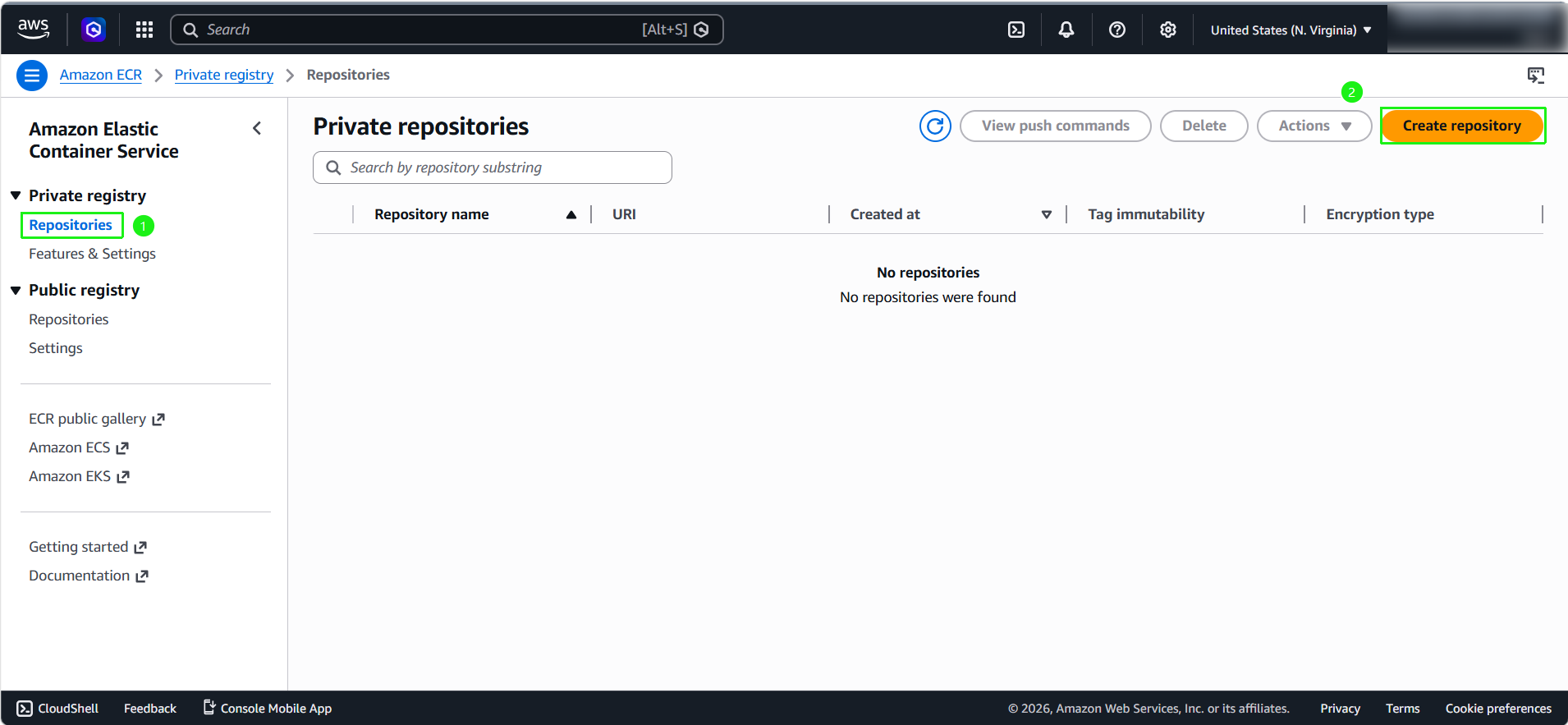
Task: Open the help question mark menu
Action: (x=1117, y=30)
